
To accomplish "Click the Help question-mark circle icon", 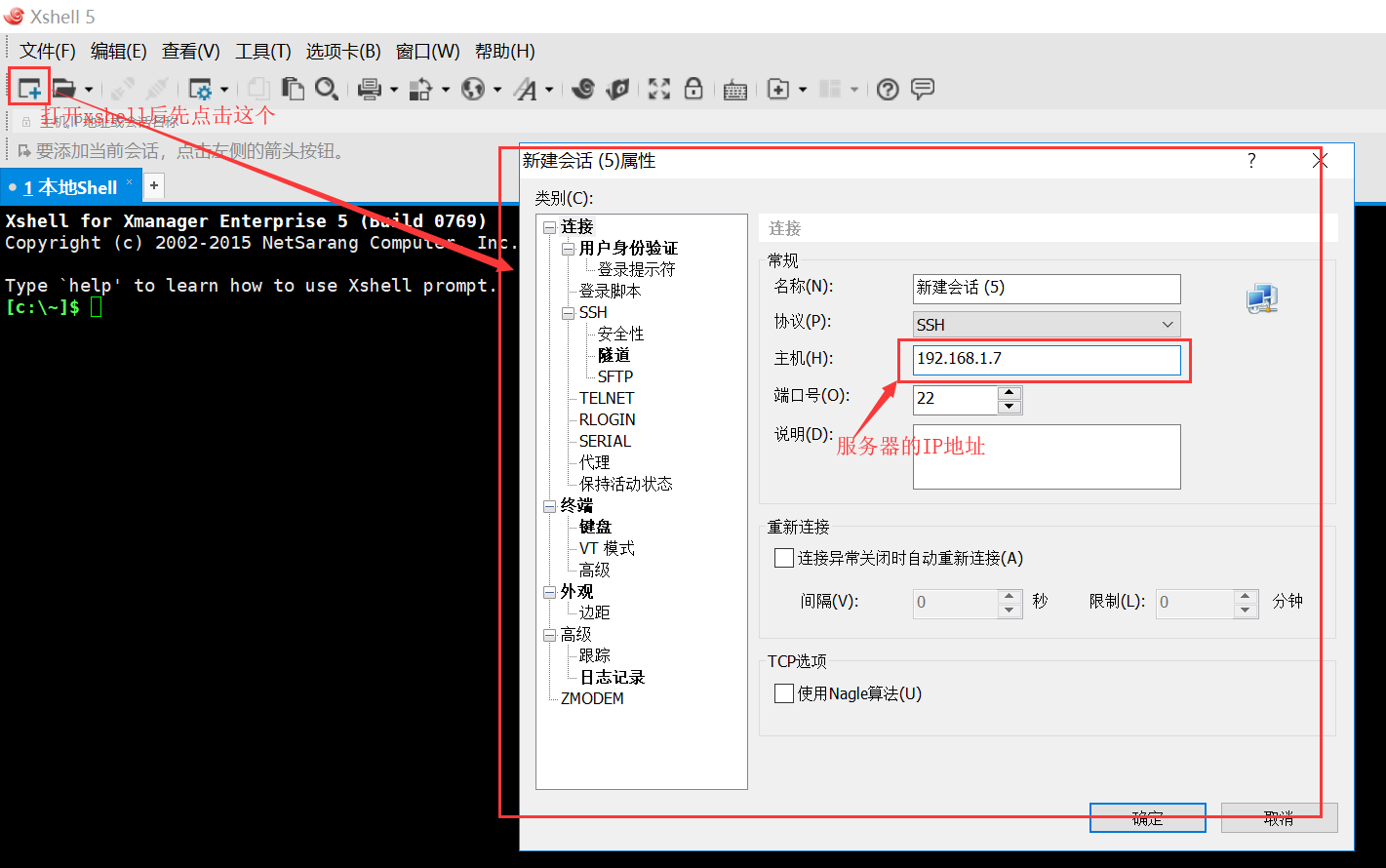I will click(888, 89).
